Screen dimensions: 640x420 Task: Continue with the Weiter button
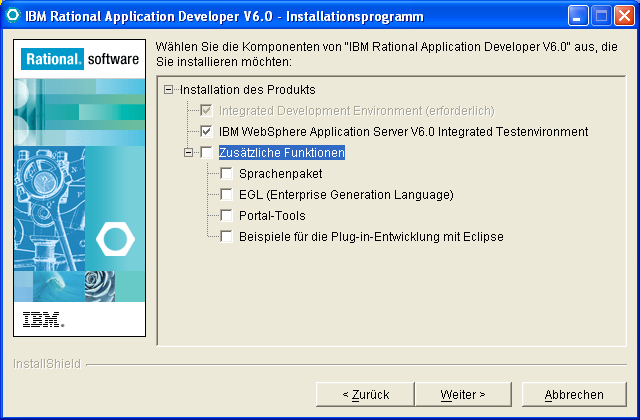[x=463, y=394]
